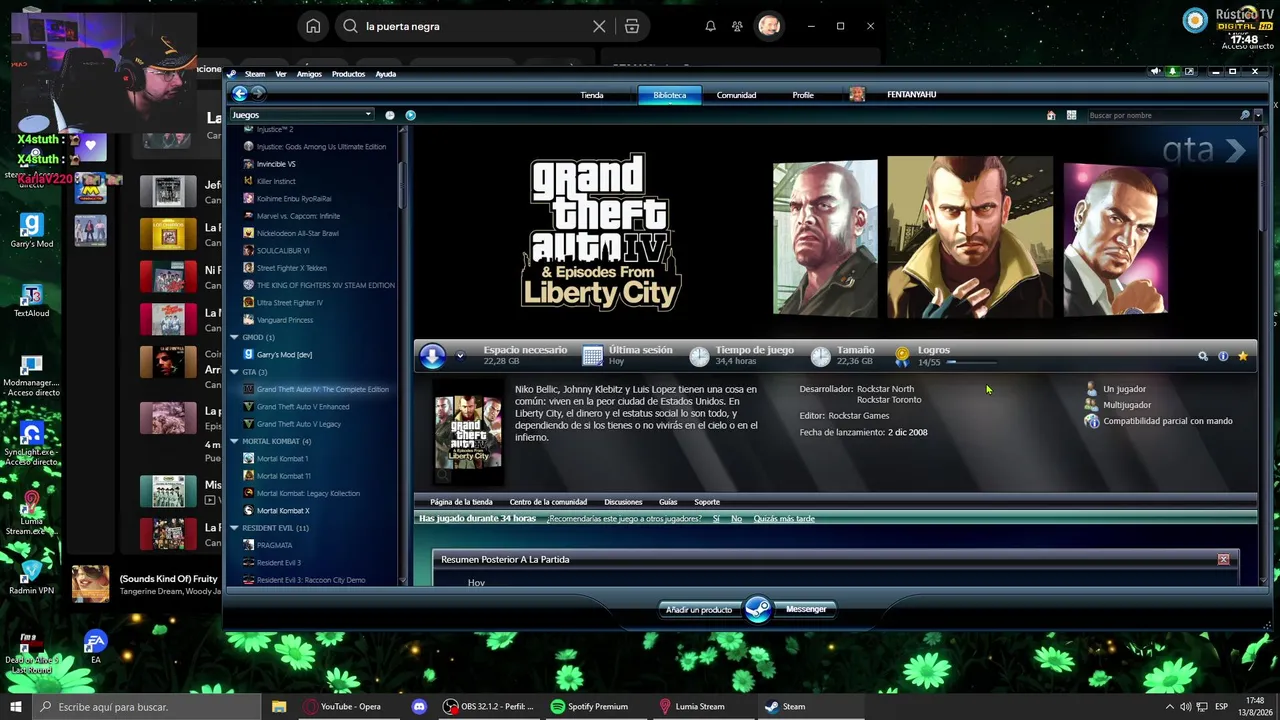The image size is (1280, 720).
Task: Answer Sí to the recommendation question
Action: click(x=716, y=519)
